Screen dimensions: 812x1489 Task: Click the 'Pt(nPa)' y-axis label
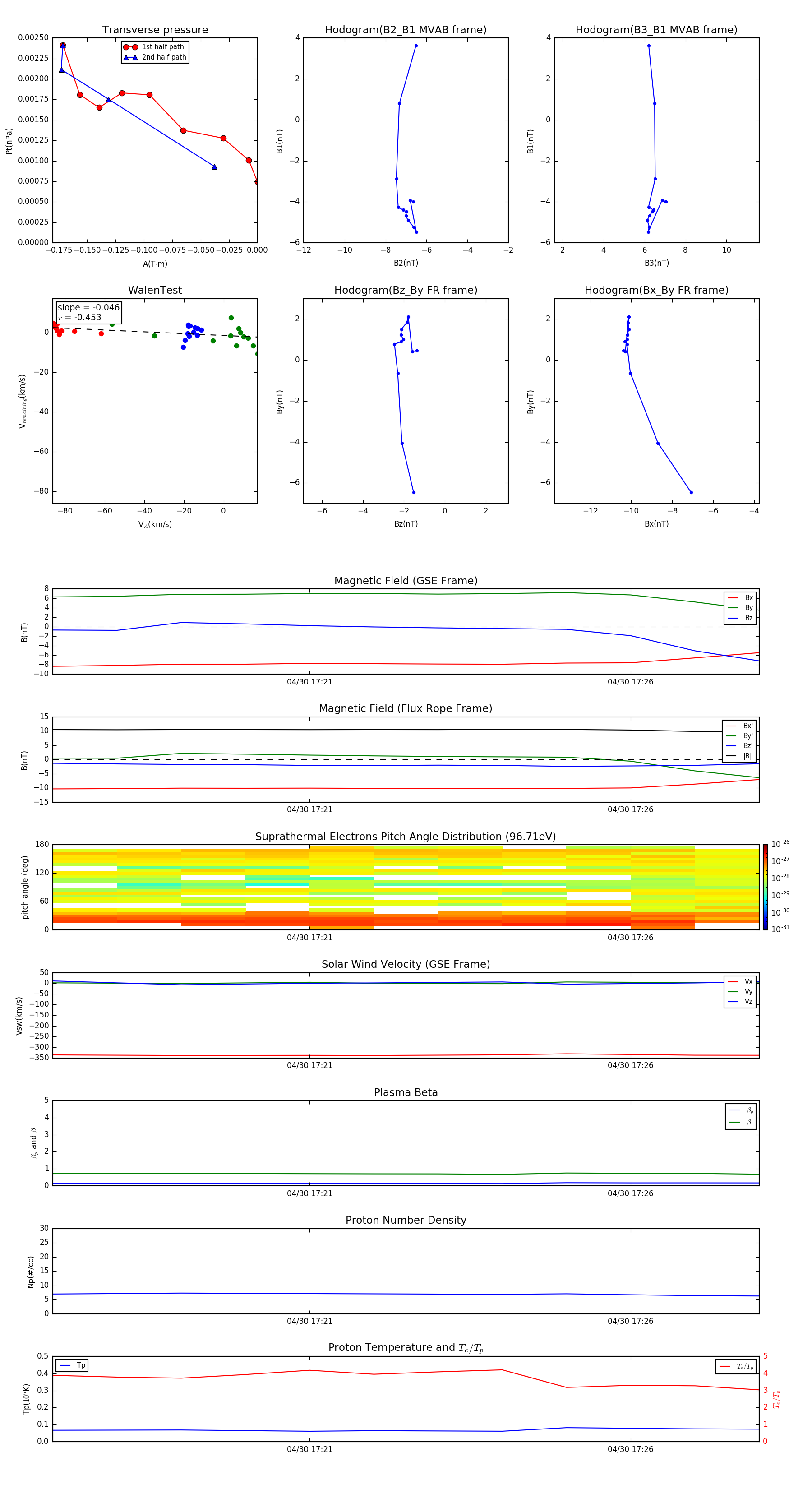[x=9, y=140]
